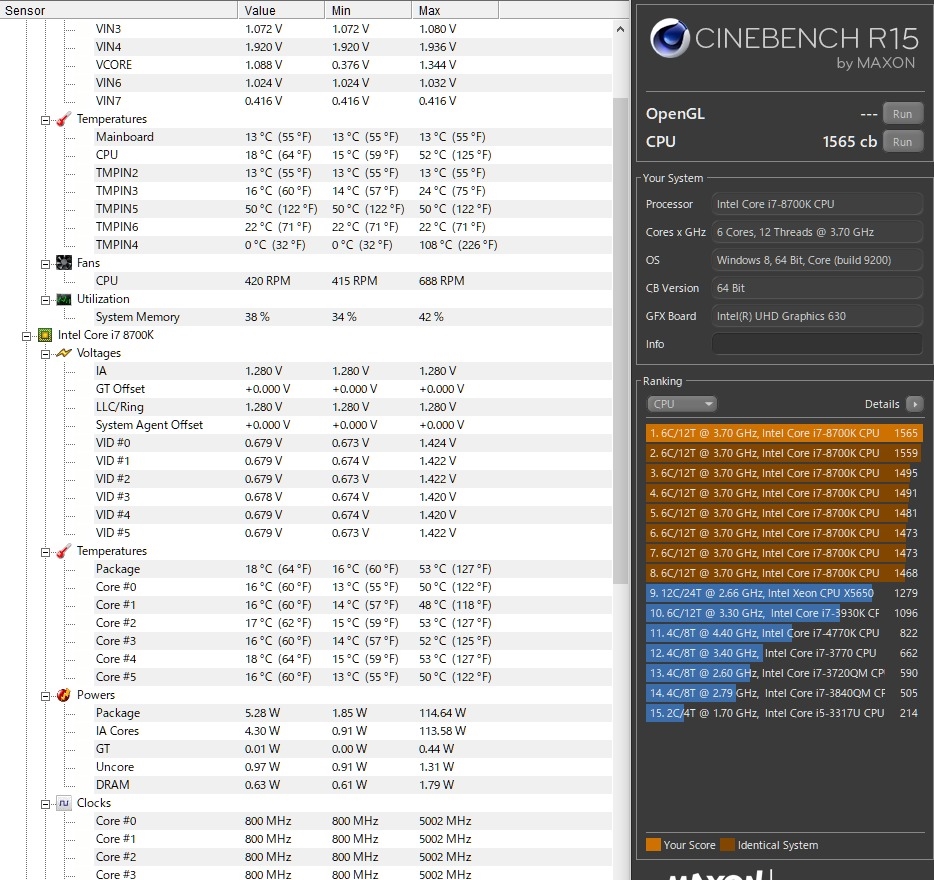Select ranking entry 1 scoring 1565

784,433
